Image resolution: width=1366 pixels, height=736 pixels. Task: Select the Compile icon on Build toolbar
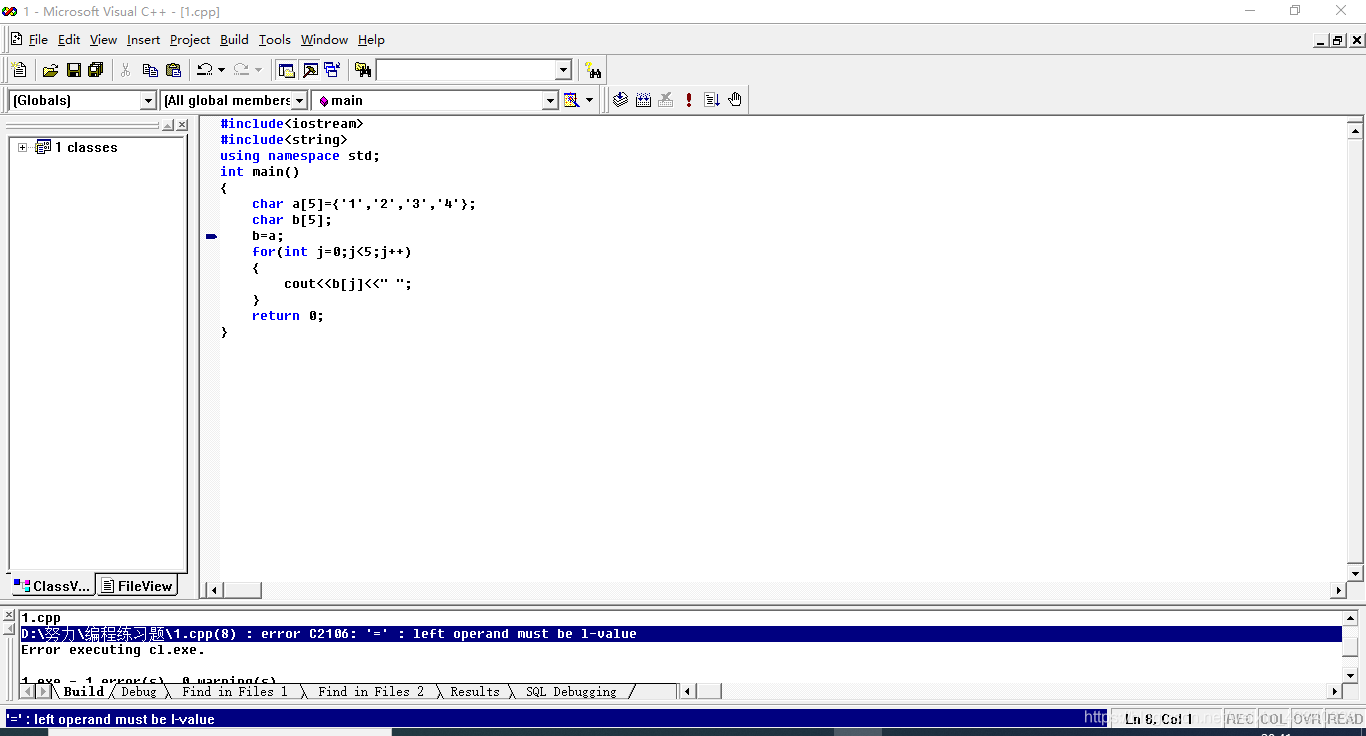click(620, 99)
